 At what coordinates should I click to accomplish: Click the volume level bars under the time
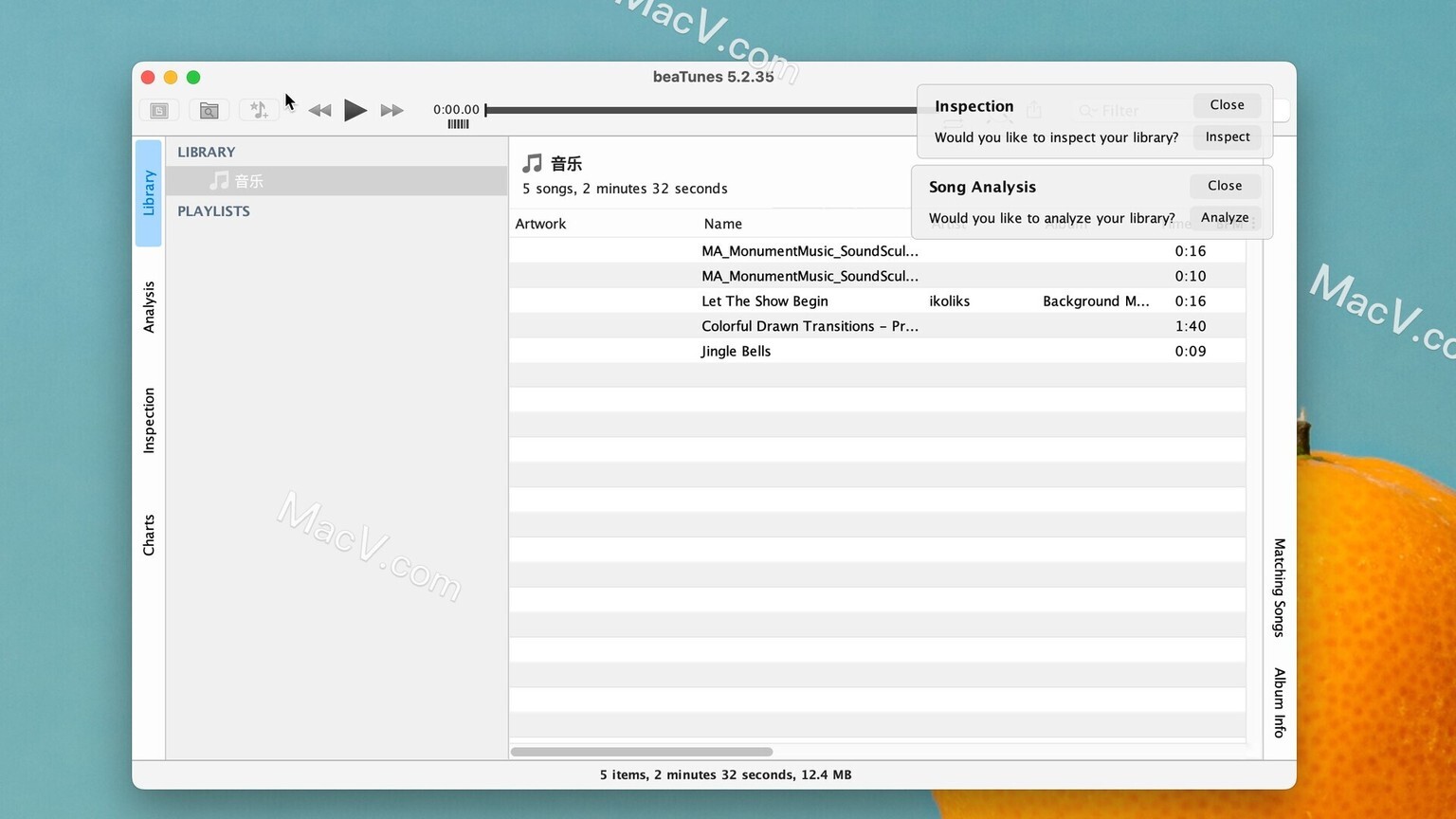click(x=458, y=124)
